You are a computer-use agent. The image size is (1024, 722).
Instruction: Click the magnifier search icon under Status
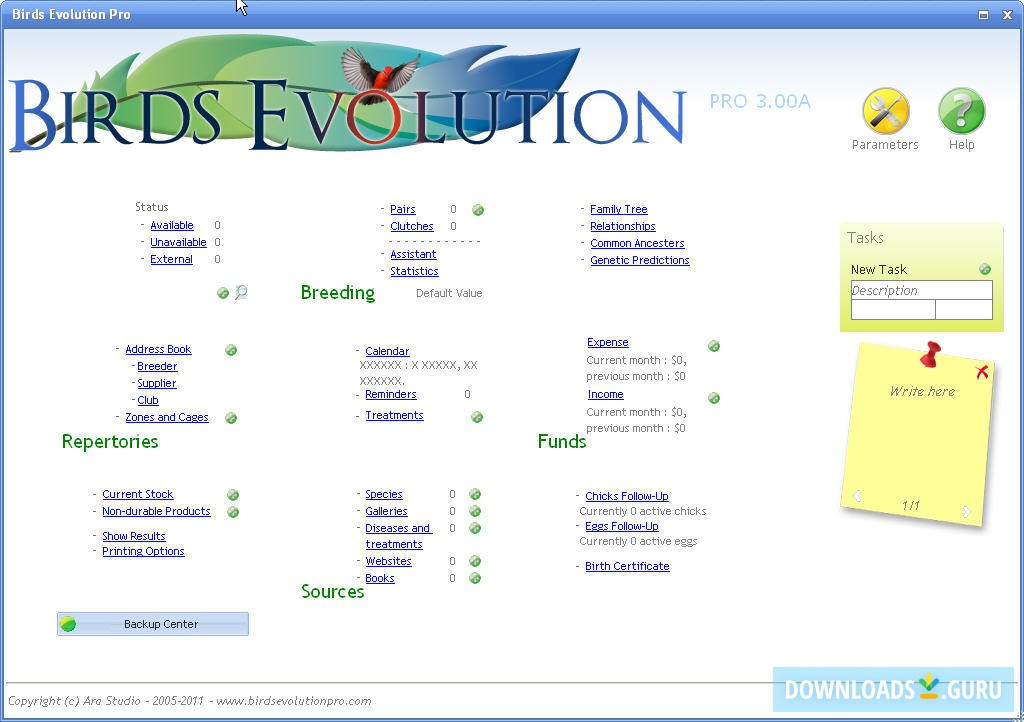pyautogui.click(x=241, y=292)
